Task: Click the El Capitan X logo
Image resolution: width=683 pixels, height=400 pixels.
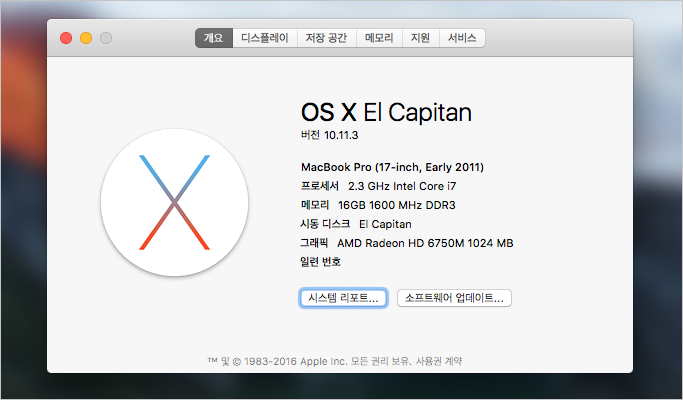Action: click(175, 203)
